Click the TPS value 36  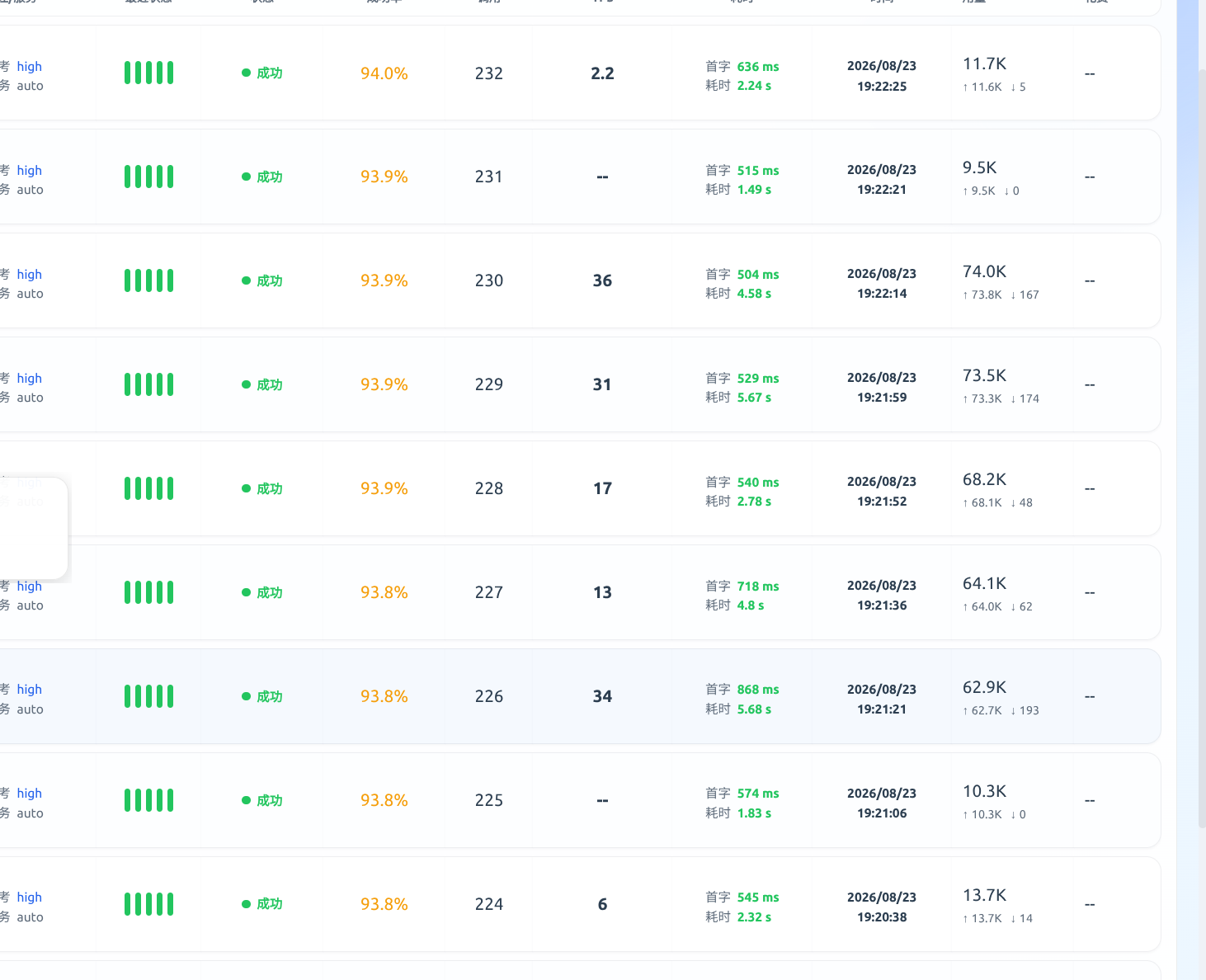coord(602,280)
